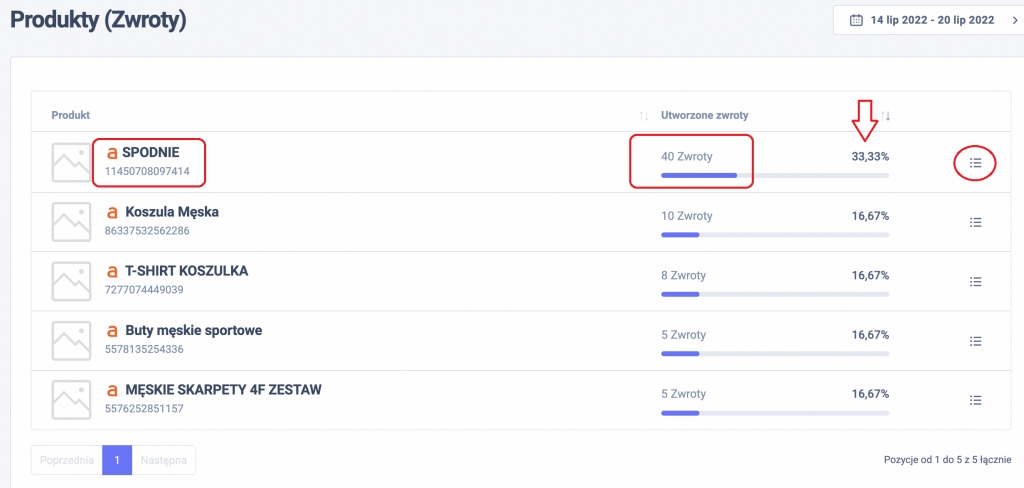Click the calendar icon in date picker

[x=856, y=20]
